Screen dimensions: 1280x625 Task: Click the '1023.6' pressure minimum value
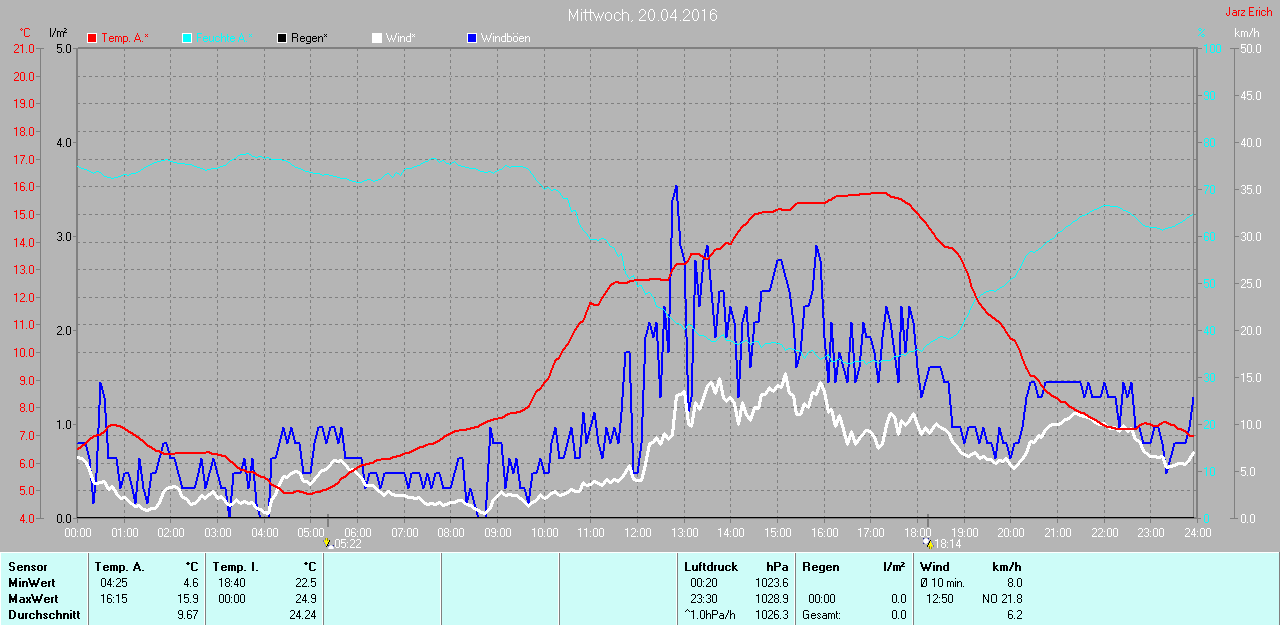click(x=771, y=583)
